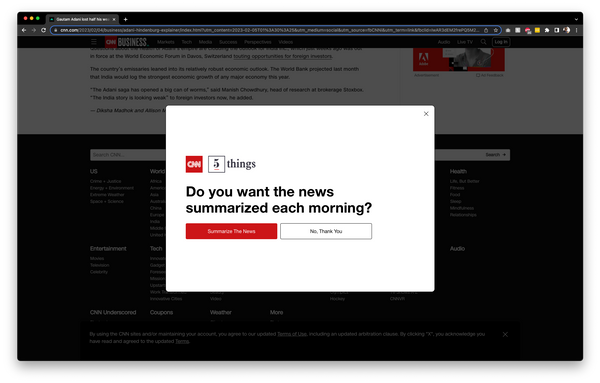
Task: Close the Gautam Adani article tab
Action: (114, 19)
